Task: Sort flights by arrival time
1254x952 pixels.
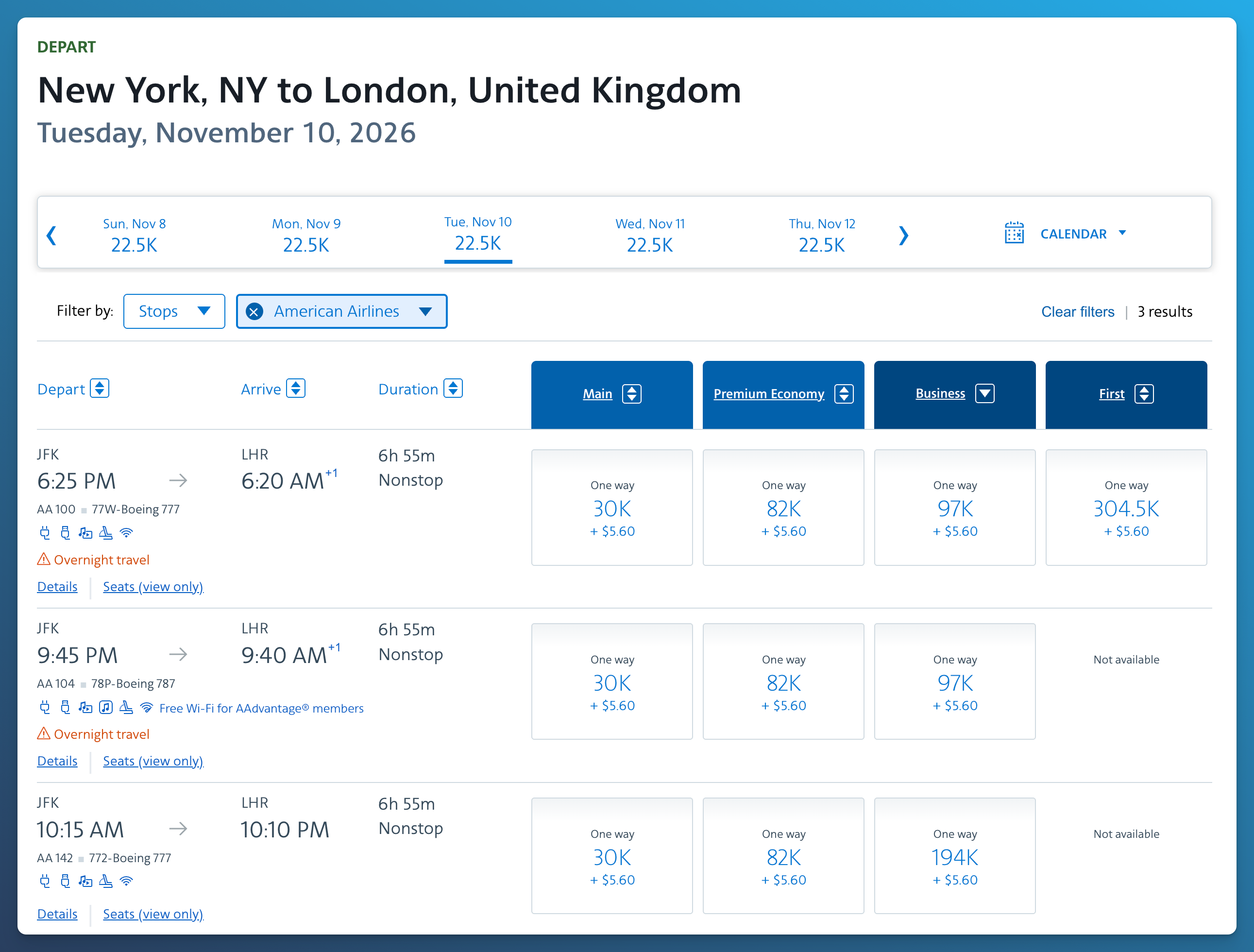Action: click(x=296, y=389)
